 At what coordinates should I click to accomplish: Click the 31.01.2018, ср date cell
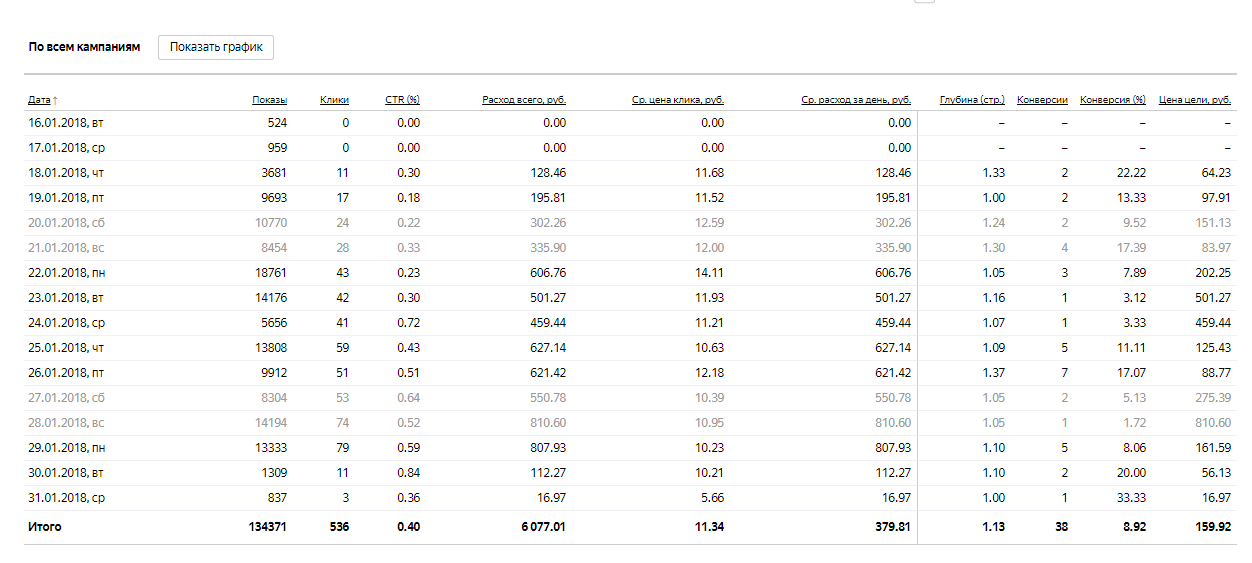tap(65, 498)
